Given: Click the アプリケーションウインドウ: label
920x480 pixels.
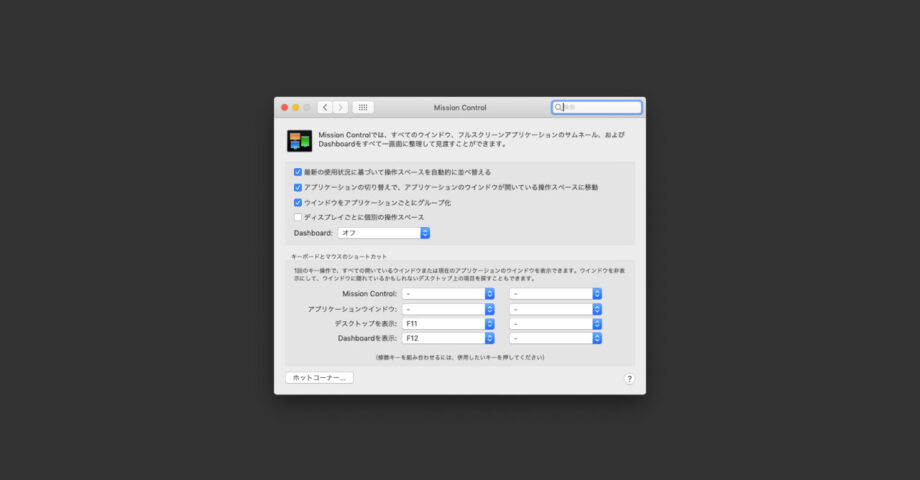Looking at the screenshot, I should pos(353,309).
